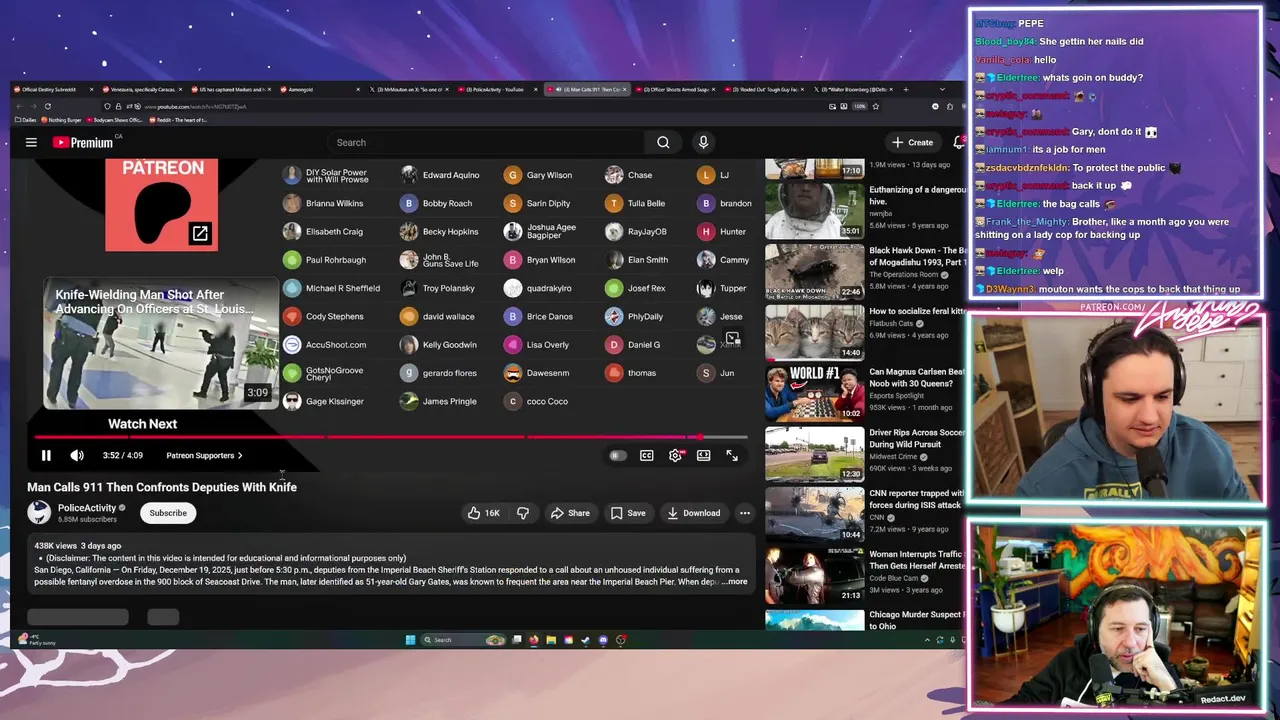Open the Create button menu
The image size is (1280, 720).
click(x=913, y=142)
